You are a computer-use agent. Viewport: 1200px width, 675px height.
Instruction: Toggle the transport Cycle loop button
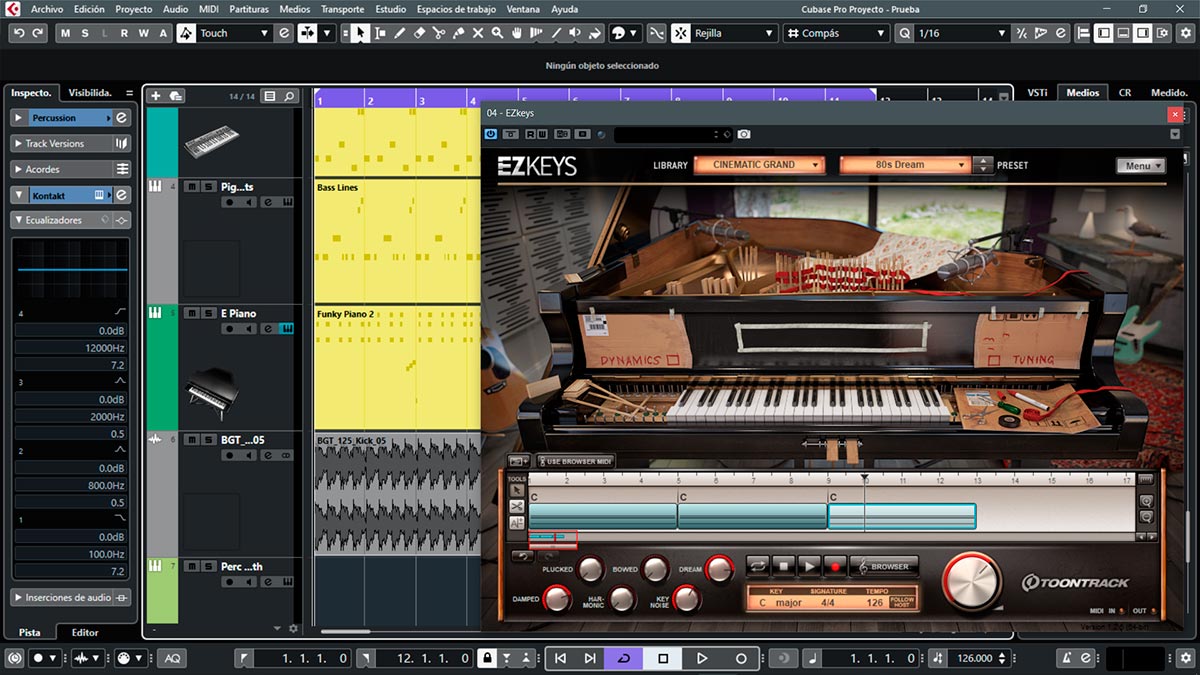click(625, 658)
